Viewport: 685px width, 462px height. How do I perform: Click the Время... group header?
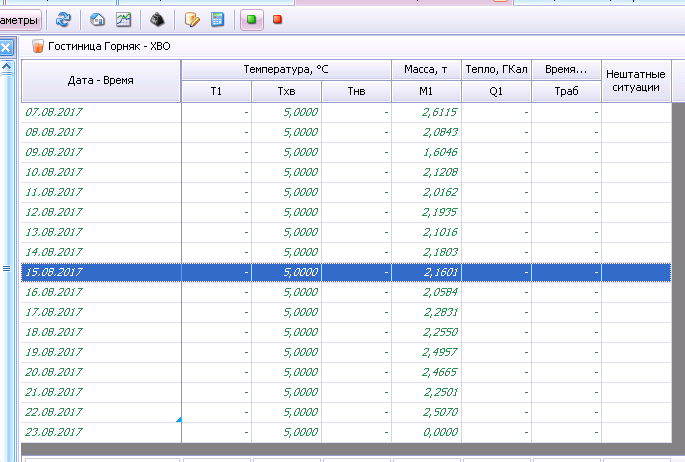click(566, 70)
